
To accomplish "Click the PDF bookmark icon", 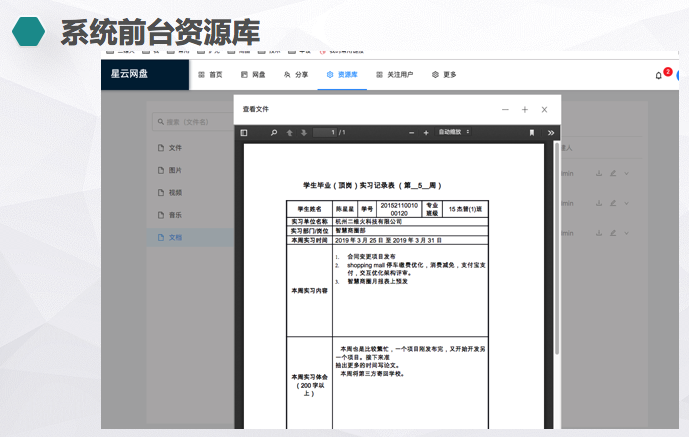I will pyautogui.click(x=532, y=133).
